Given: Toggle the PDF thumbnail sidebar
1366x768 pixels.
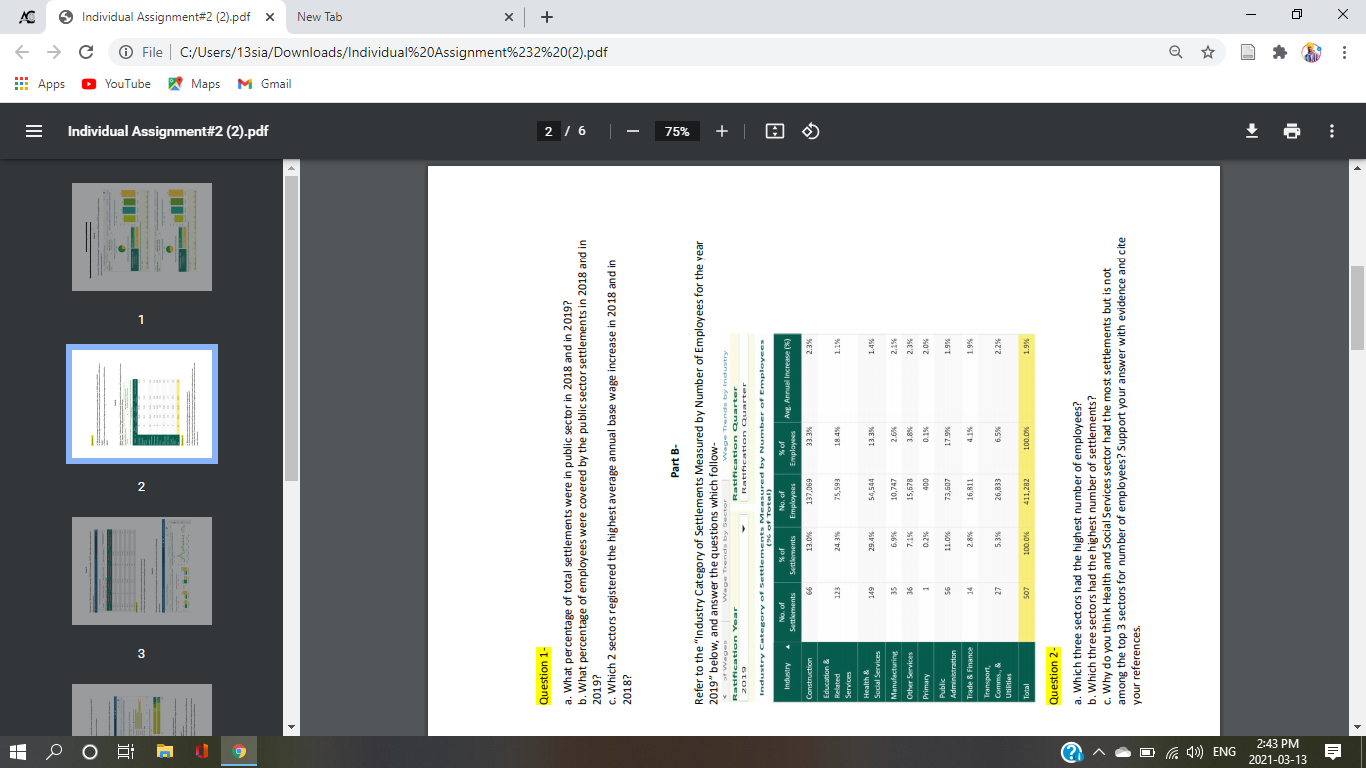Looking at the screenshot, I should click(33, 131).
